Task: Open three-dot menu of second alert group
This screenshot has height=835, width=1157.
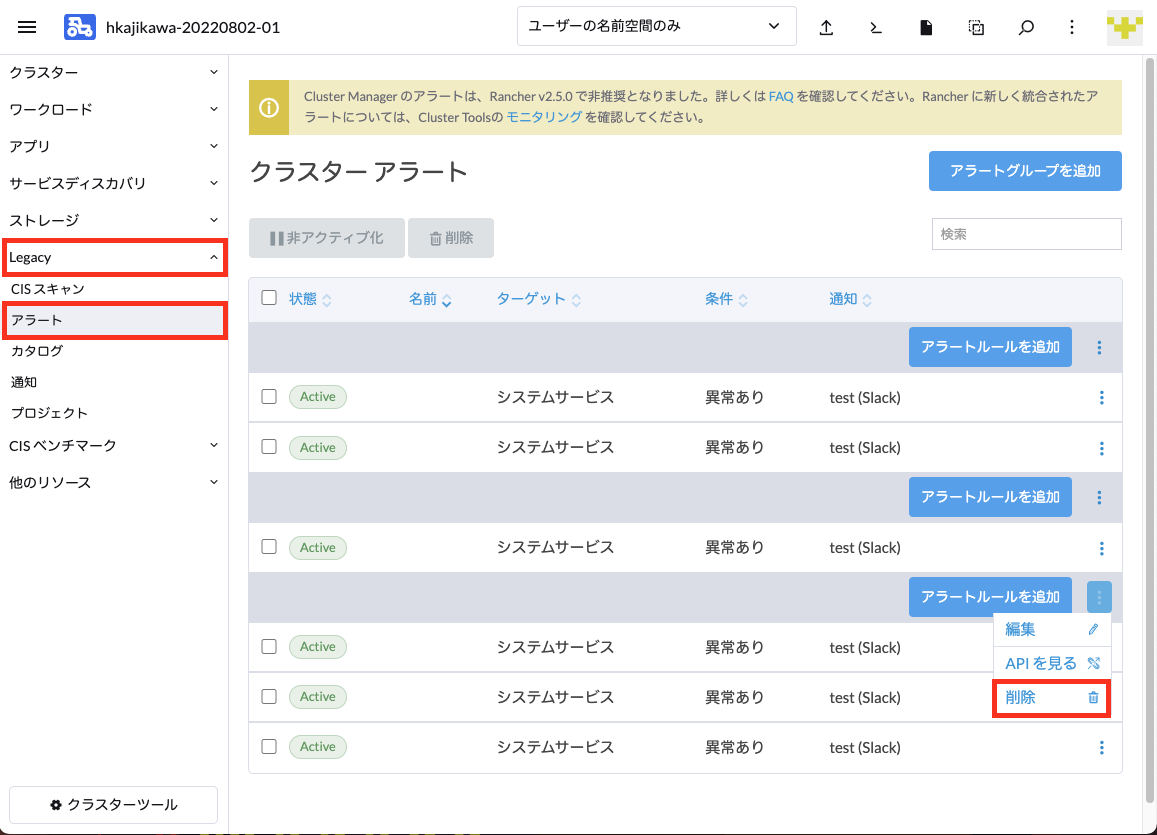Action: [1099, 498]
